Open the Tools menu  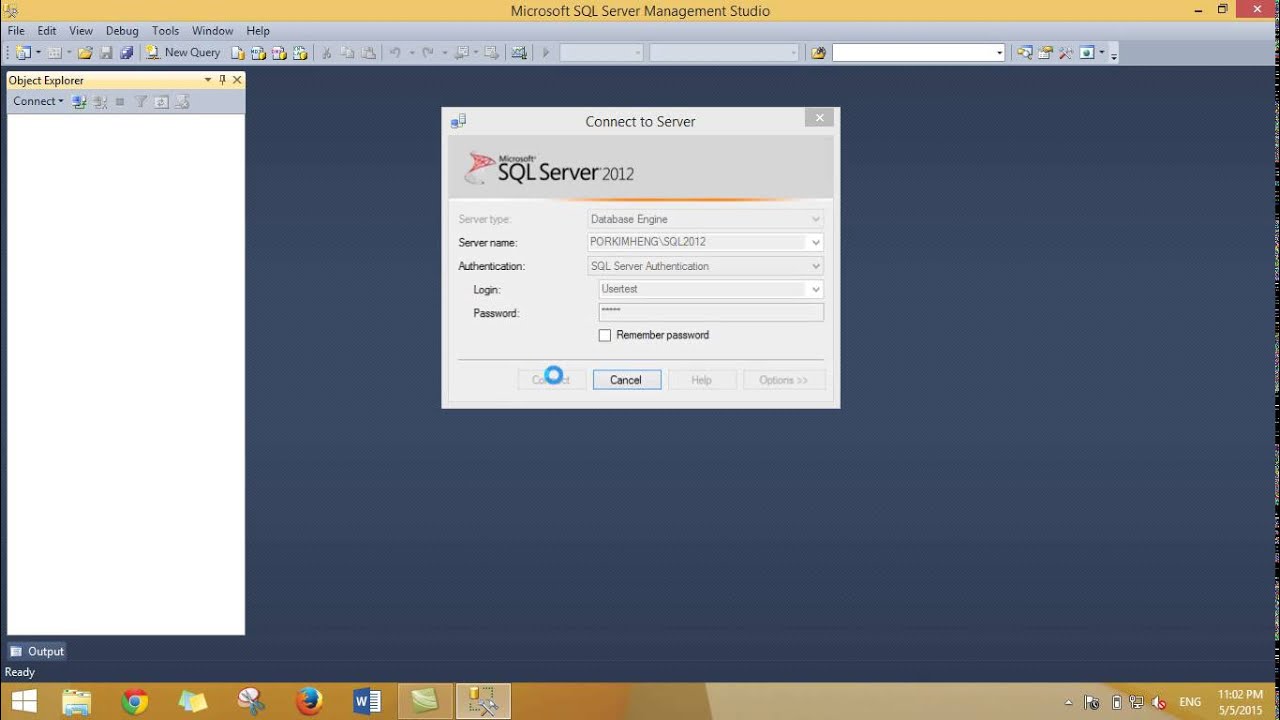click(x=165, y=31)
